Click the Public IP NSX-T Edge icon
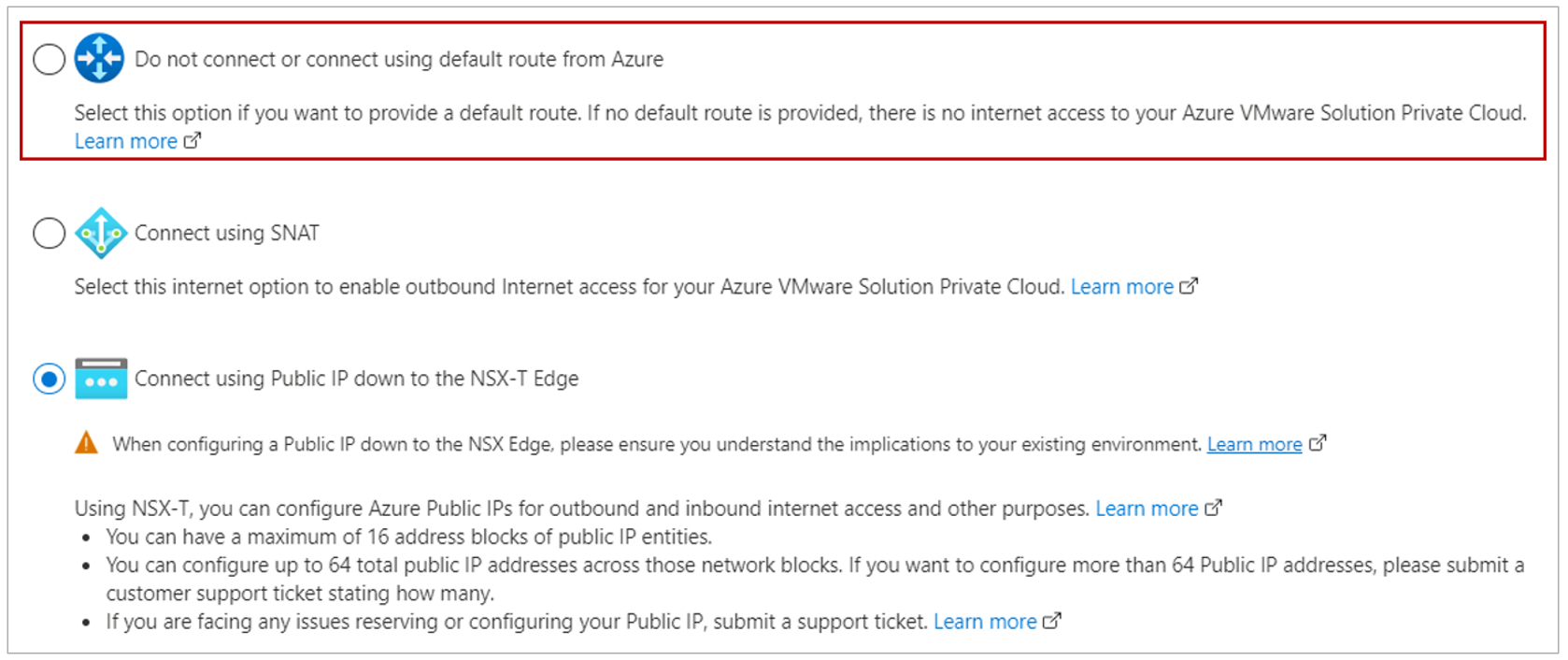The image size is (1568, 660). (101, 379)
